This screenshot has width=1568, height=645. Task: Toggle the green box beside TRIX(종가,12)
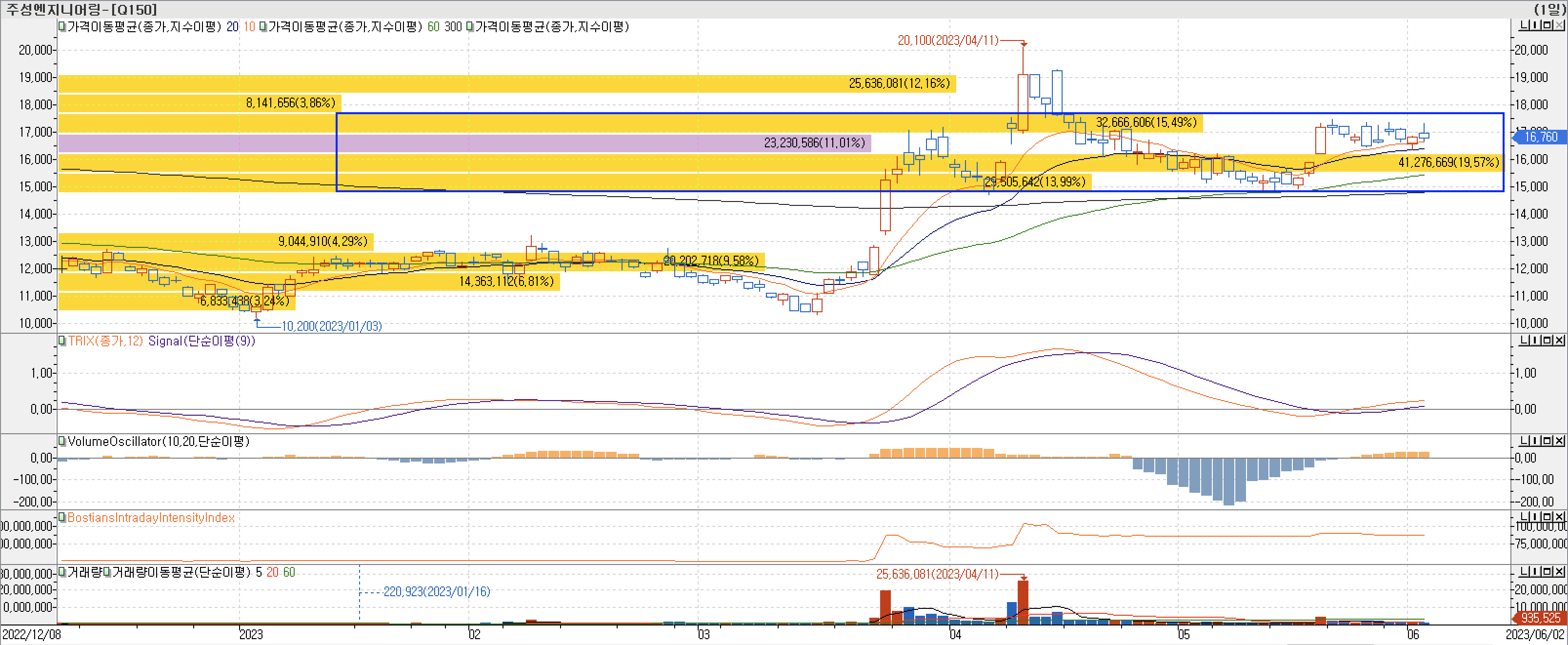pos(61,341)
